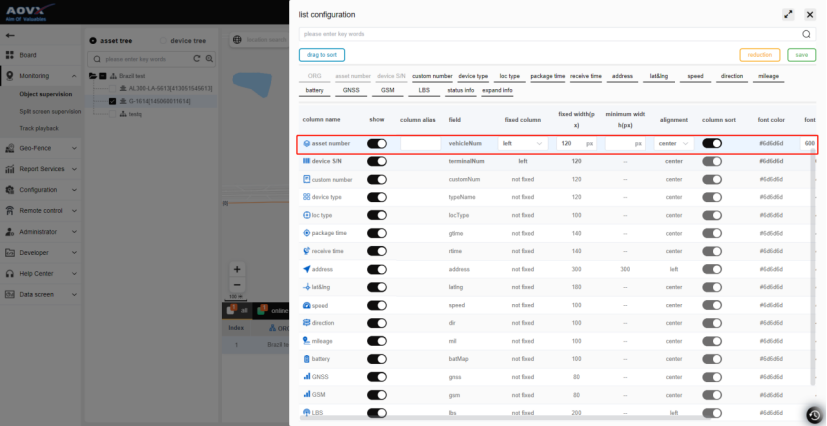
Task: Click the package time clock icon
Action: point(306,233)
